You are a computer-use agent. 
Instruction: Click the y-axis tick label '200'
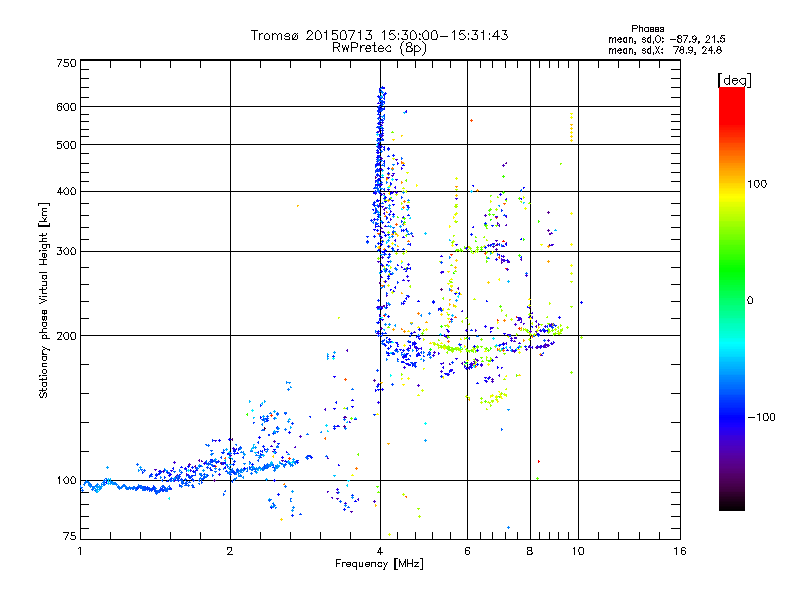tap(66, 336)
